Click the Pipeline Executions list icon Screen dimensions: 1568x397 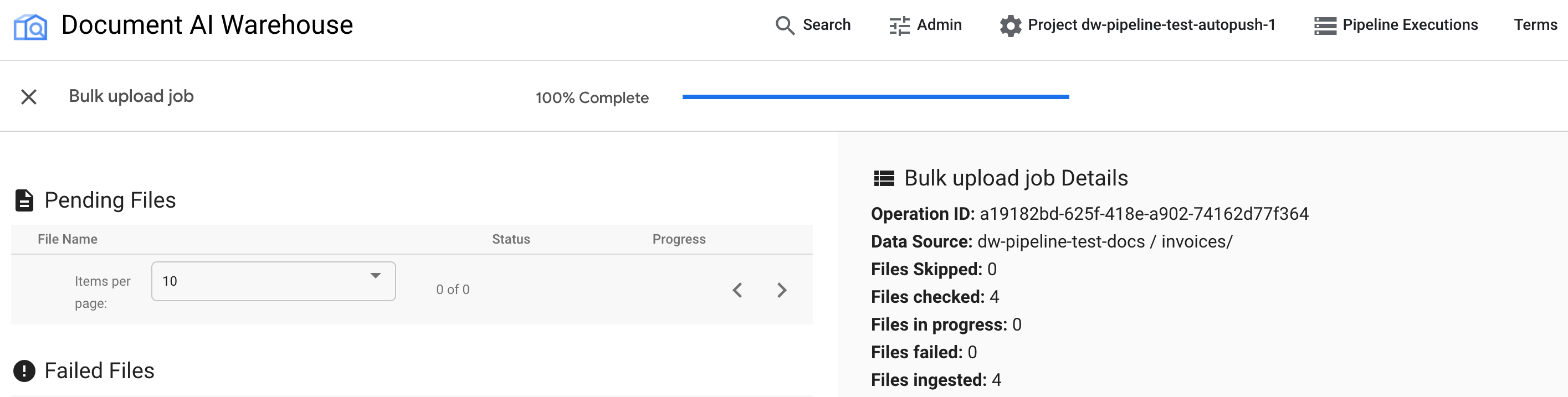click(1325, 25)
